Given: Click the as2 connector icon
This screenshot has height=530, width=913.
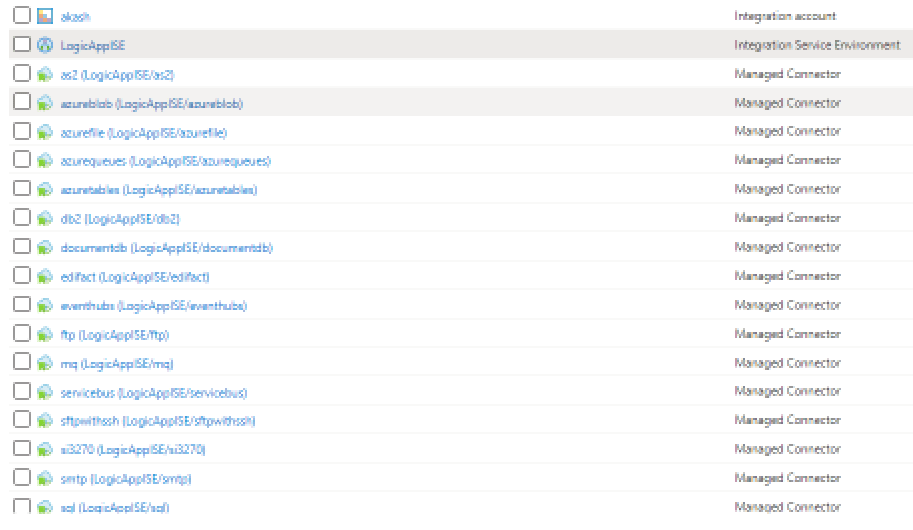Looking at the screenshot, I should [x=44, y=74].
